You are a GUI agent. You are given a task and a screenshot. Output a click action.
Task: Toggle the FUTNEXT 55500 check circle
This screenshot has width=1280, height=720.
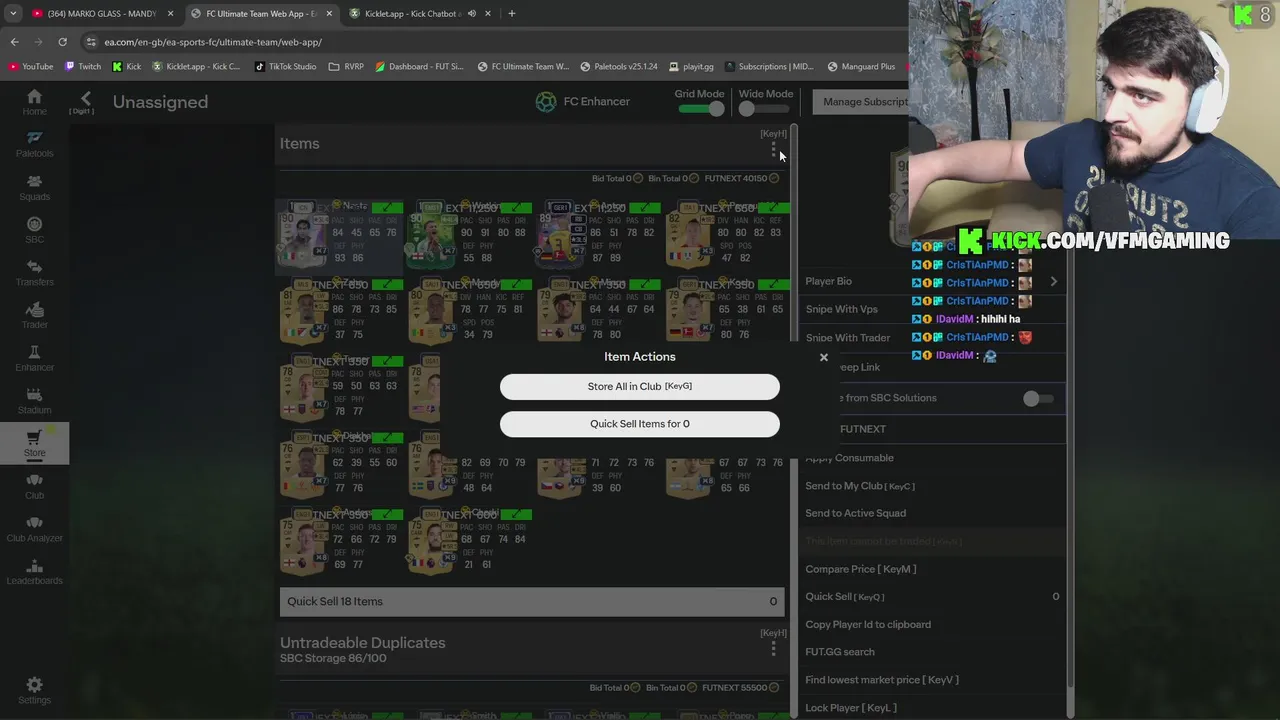click(x=774, y=688)
